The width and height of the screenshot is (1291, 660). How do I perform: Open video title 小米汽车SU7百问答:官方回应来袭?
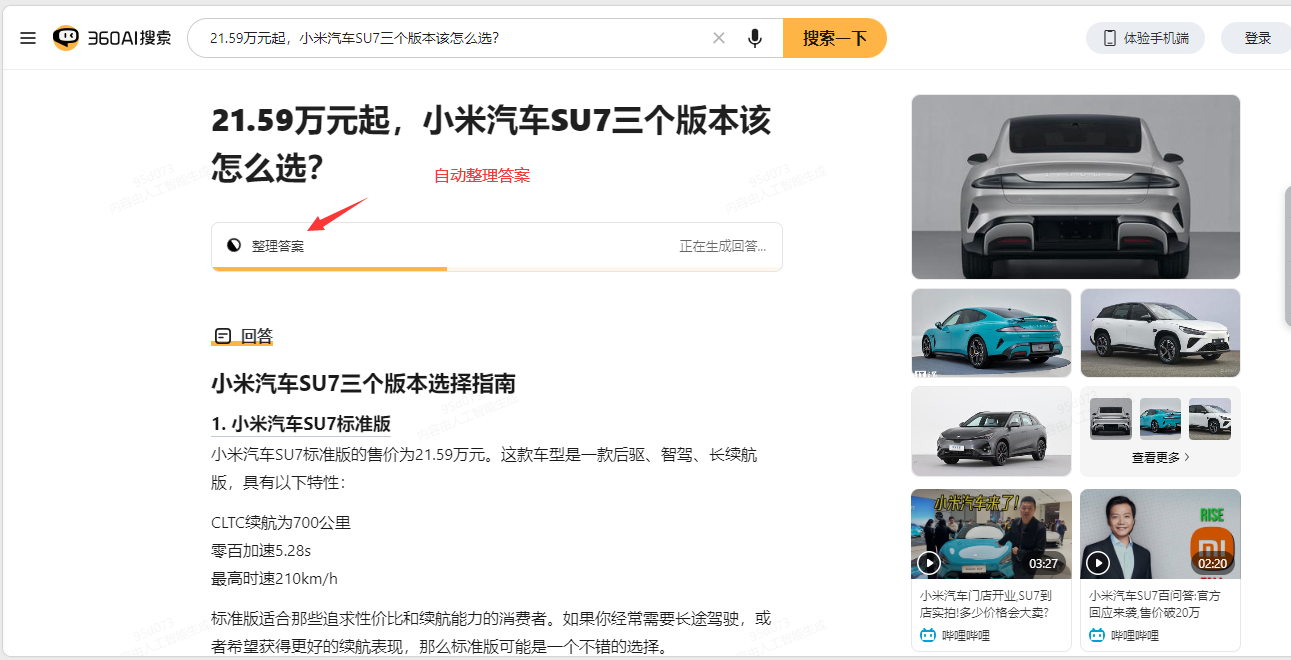[1156, 604]
